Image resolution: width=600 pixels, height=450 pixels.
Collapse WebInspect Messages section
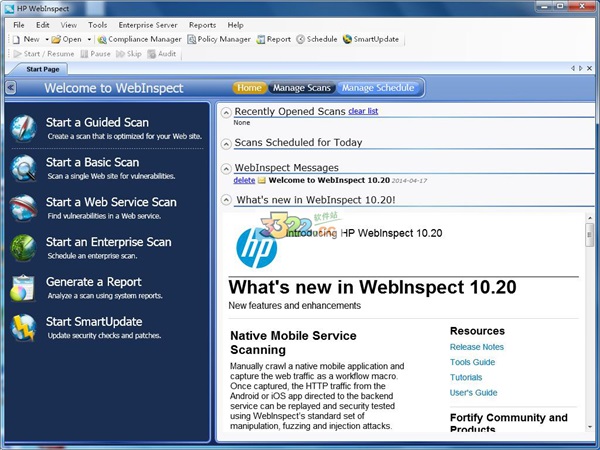pos(226,169)
